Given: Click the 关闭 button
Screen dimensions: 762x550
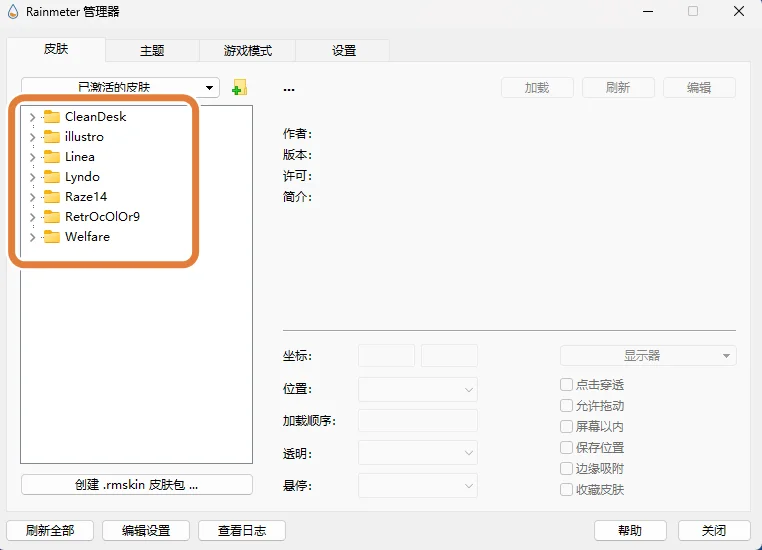Looking at the screenshot, I should [714, 531].
